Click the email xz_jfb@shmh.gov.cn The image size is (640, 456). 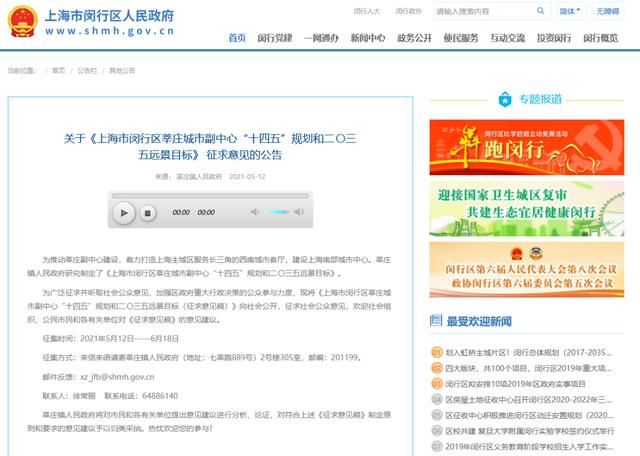coord(117,377)
